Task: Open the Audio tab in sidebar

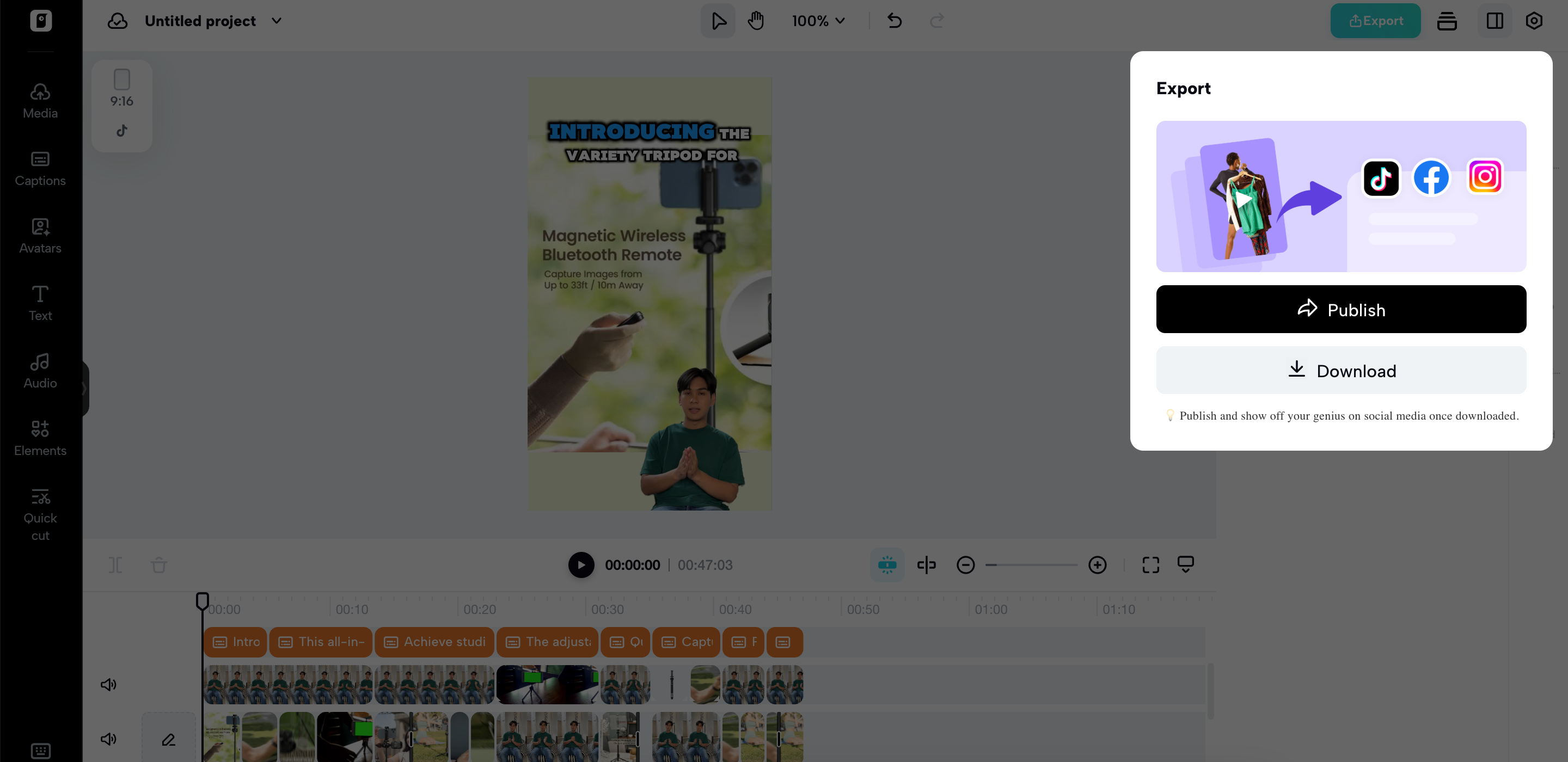Action: 40,371
